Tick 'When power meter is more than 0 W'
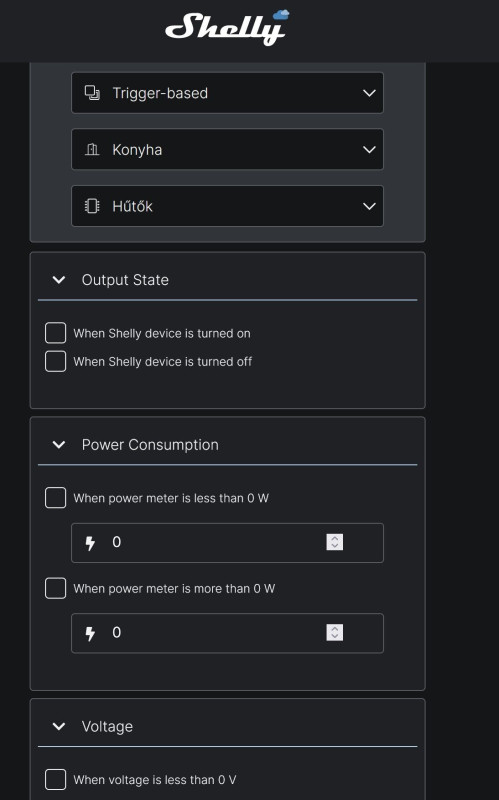 pos(56,588)
